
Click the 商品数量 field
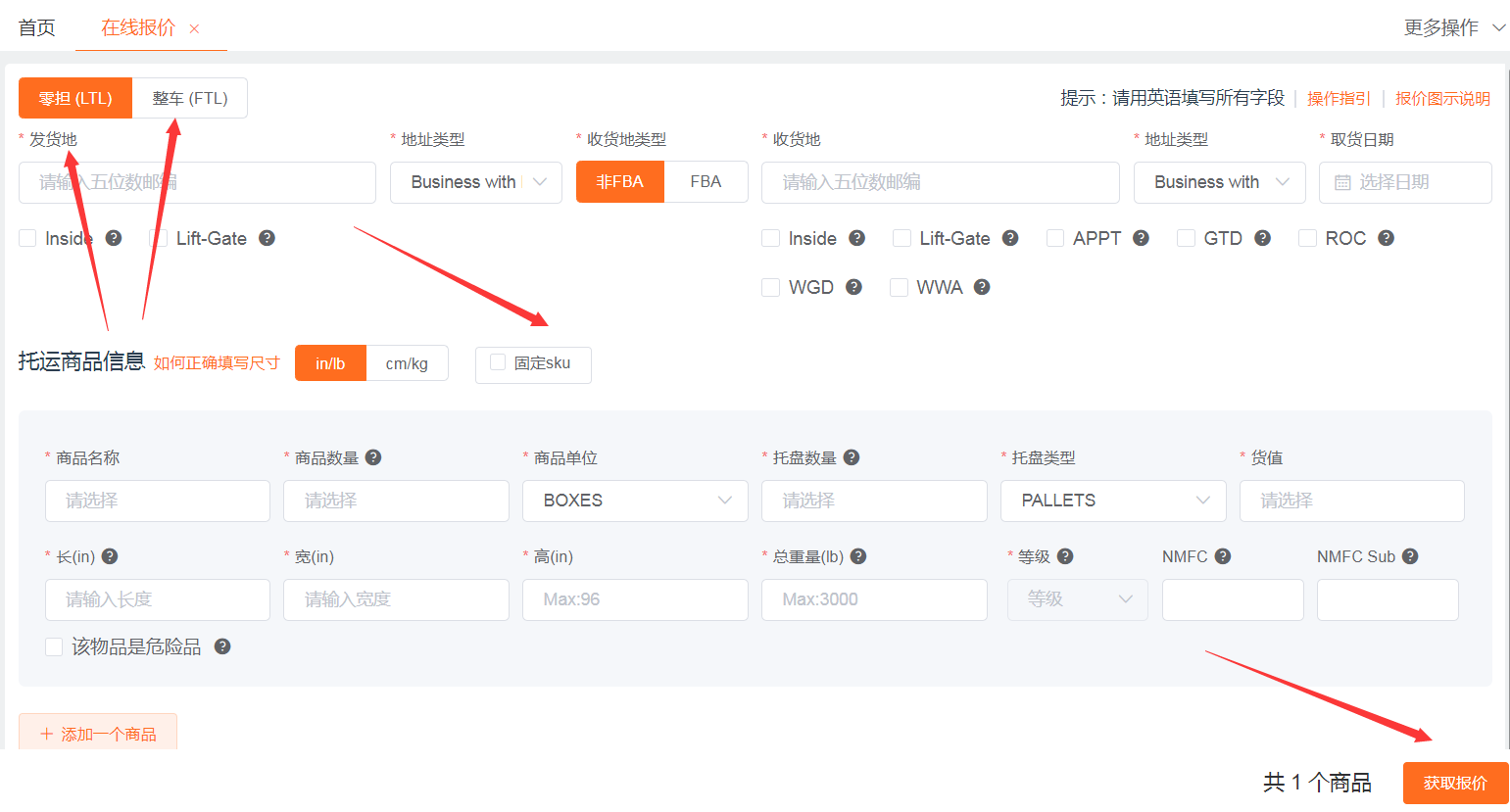tap(396, 501)
